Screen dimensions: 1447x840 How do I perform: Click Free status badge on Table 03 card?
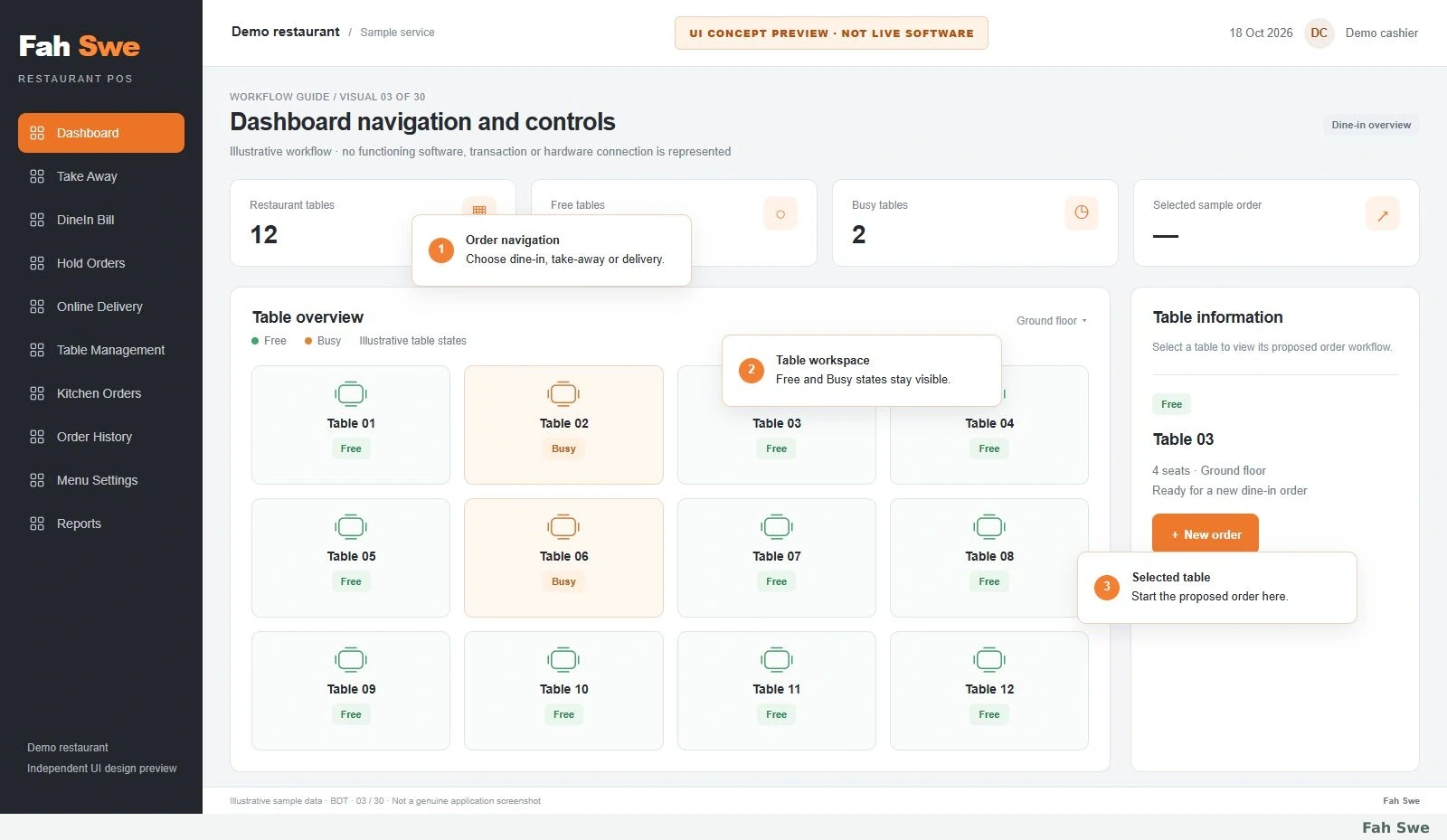pos(777,448)
